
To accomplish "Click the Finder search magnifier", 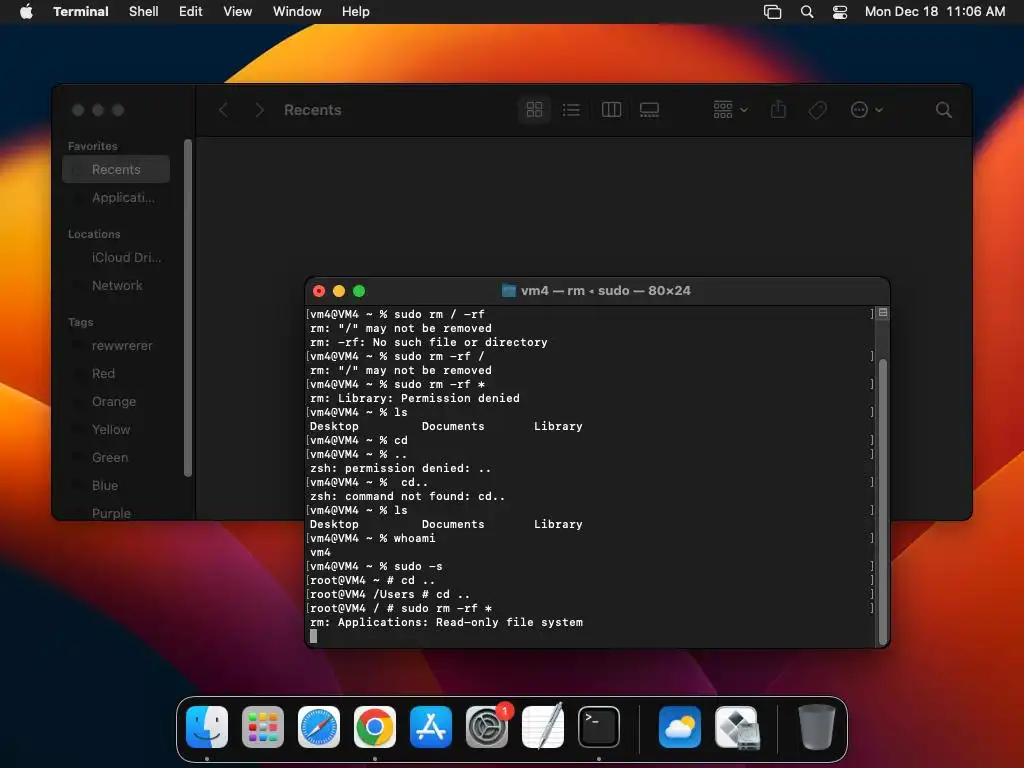I will (943, 110).
